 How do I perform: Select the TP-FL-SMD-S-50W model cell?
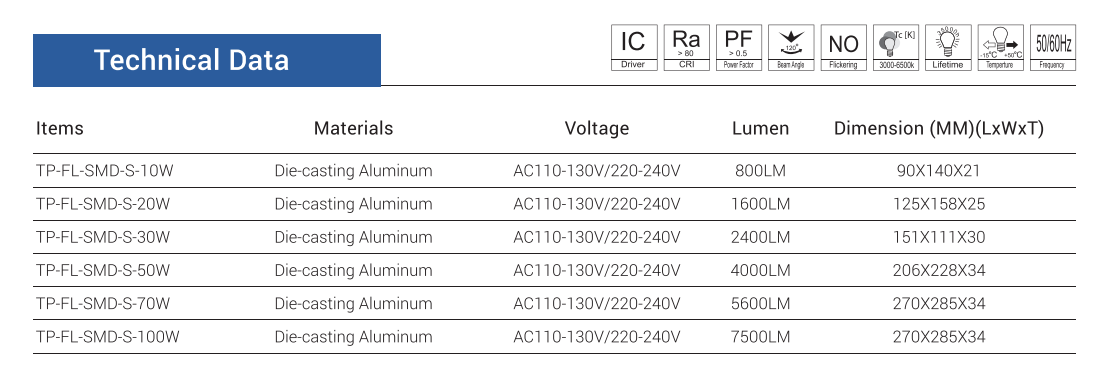pos(103,270)
